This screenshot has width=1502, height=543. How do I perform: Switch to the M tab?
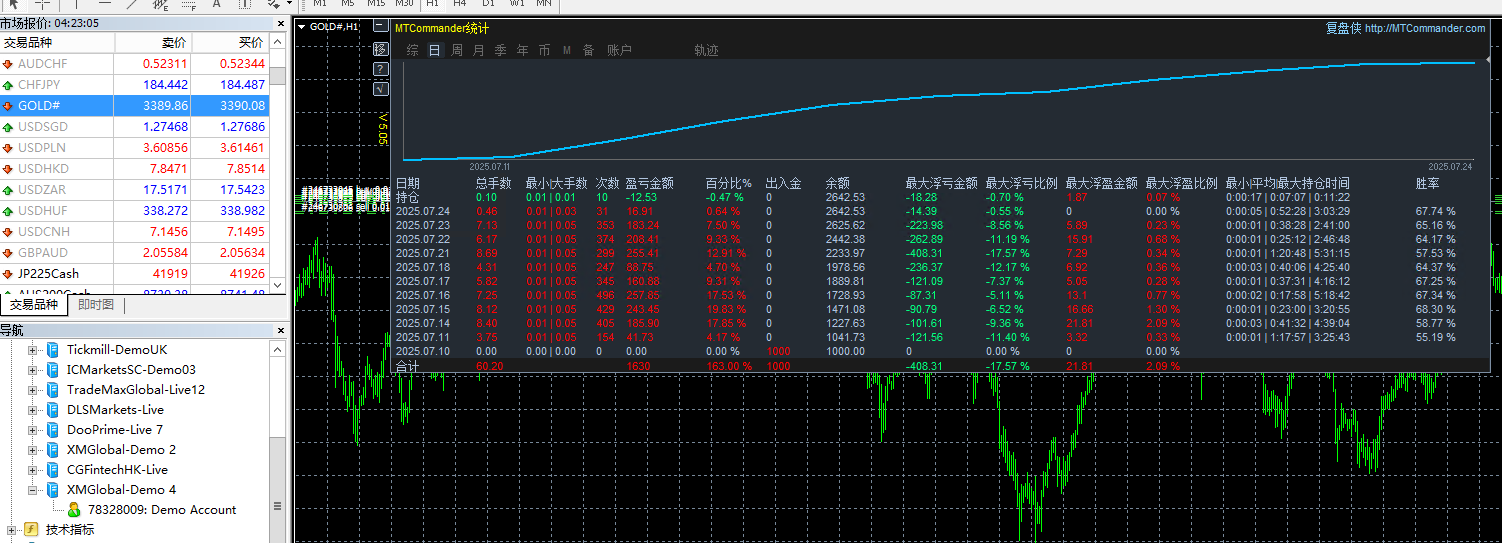pyautogui.click(x=567, y=50)
